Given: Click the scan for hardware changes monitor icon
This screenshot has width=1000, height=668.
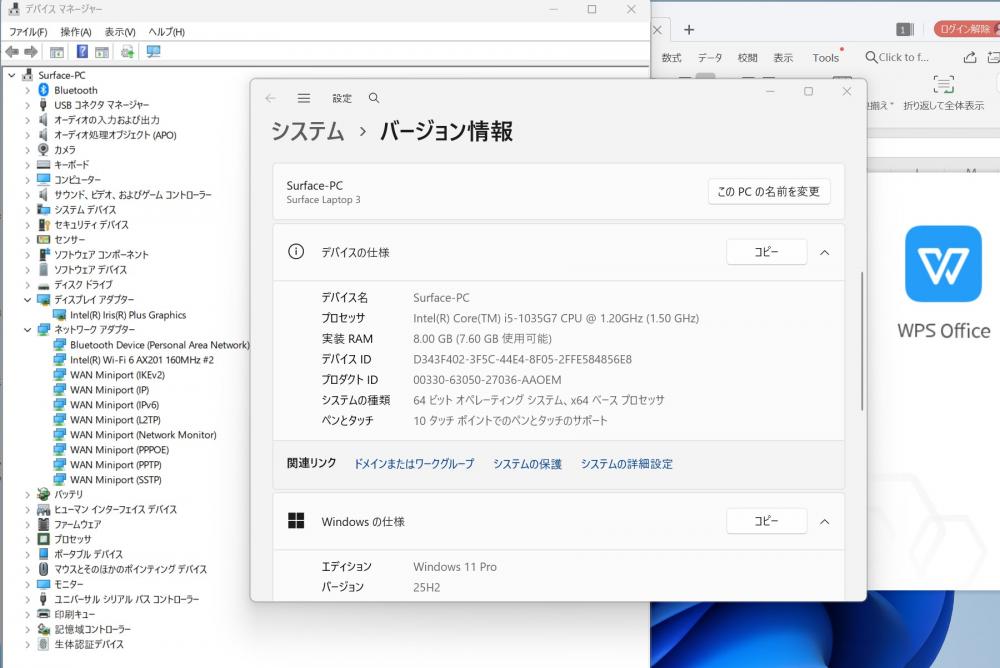Looking at the screenshot, I should coord(153,52).
